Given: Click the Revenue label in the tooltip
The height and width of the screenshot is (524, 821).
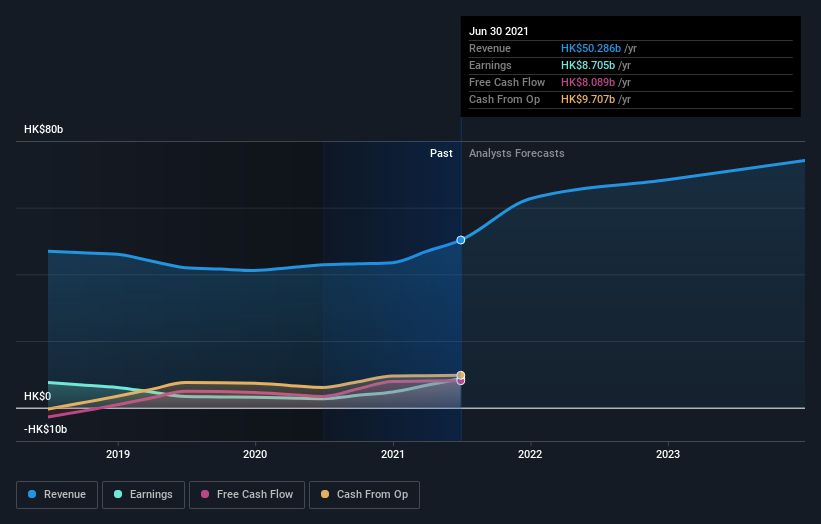Looking at the screenshot, I should click(490, 48).
